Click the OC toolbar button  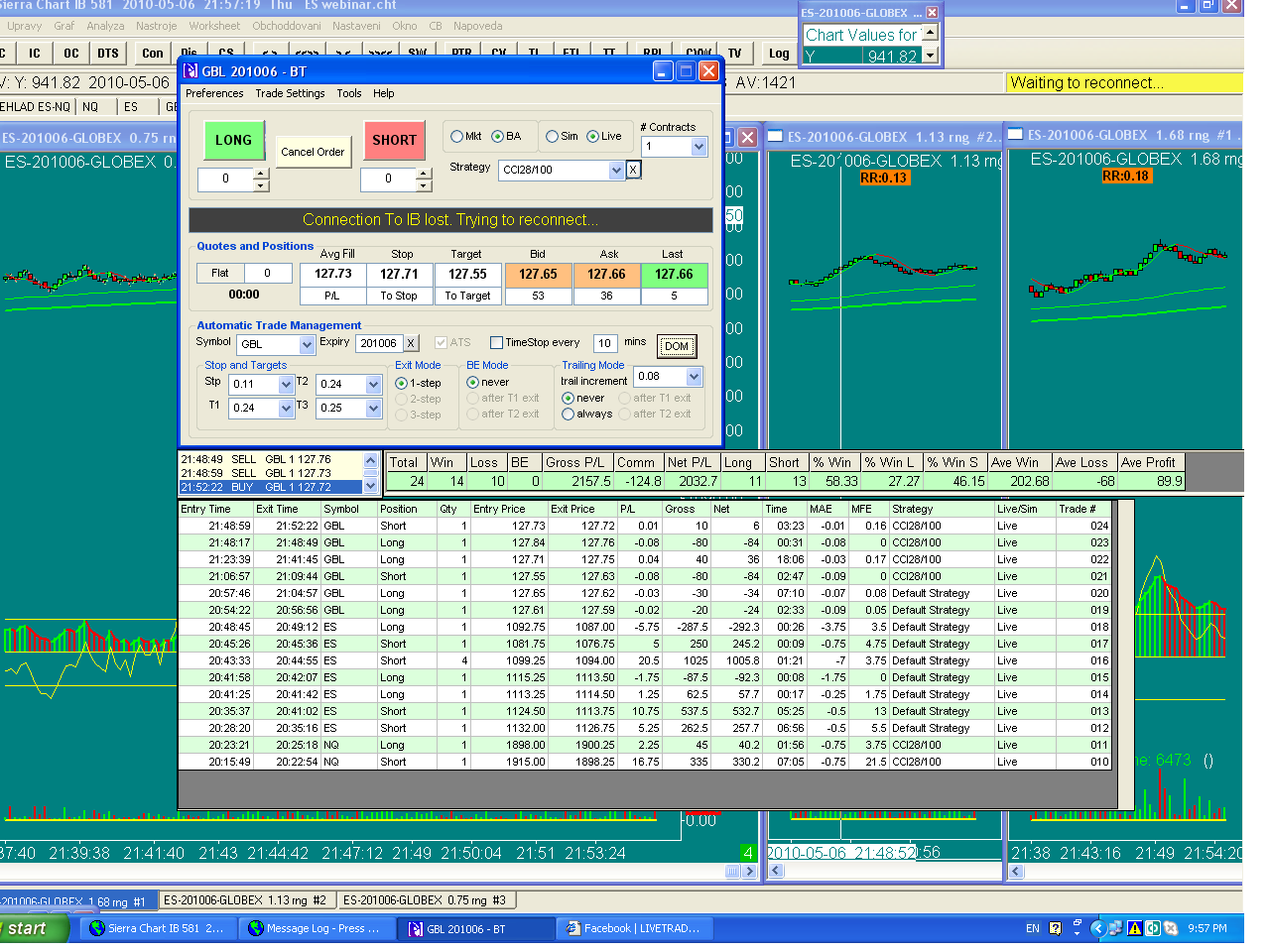coord(71,54)
